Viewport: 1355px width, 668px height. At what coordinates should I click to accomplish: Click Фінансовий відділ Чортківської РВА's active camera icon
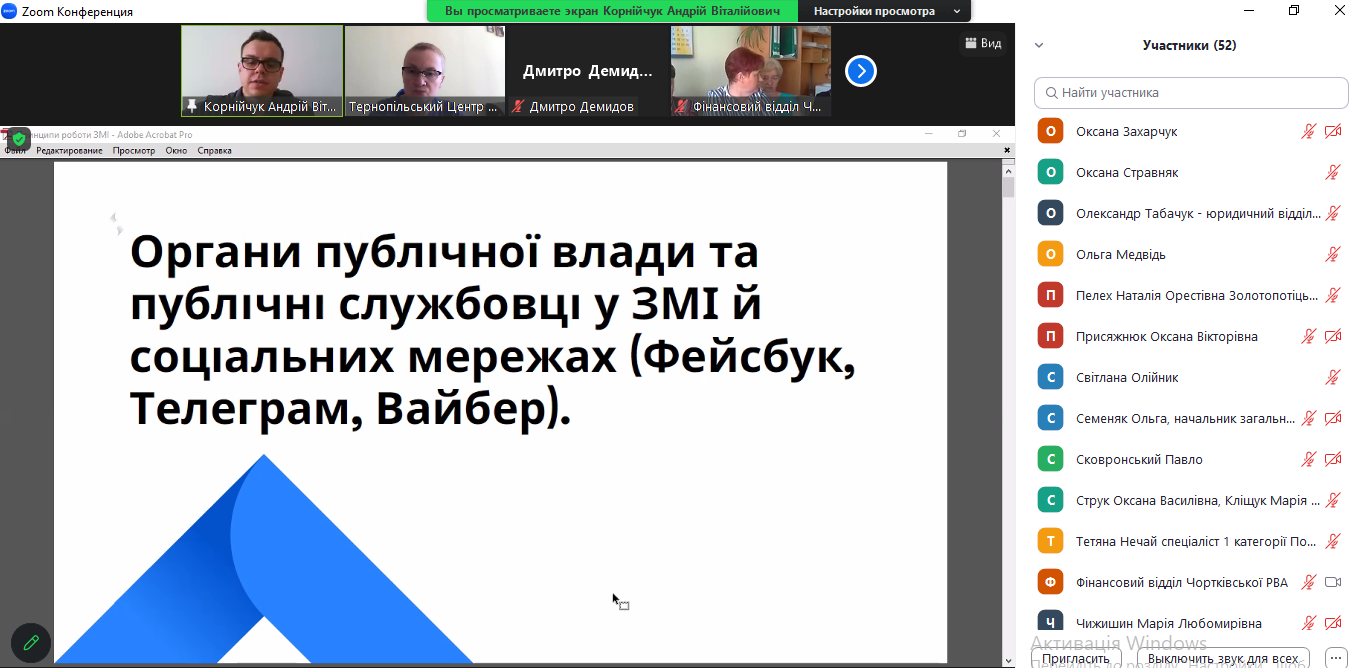pos(1332,582)
